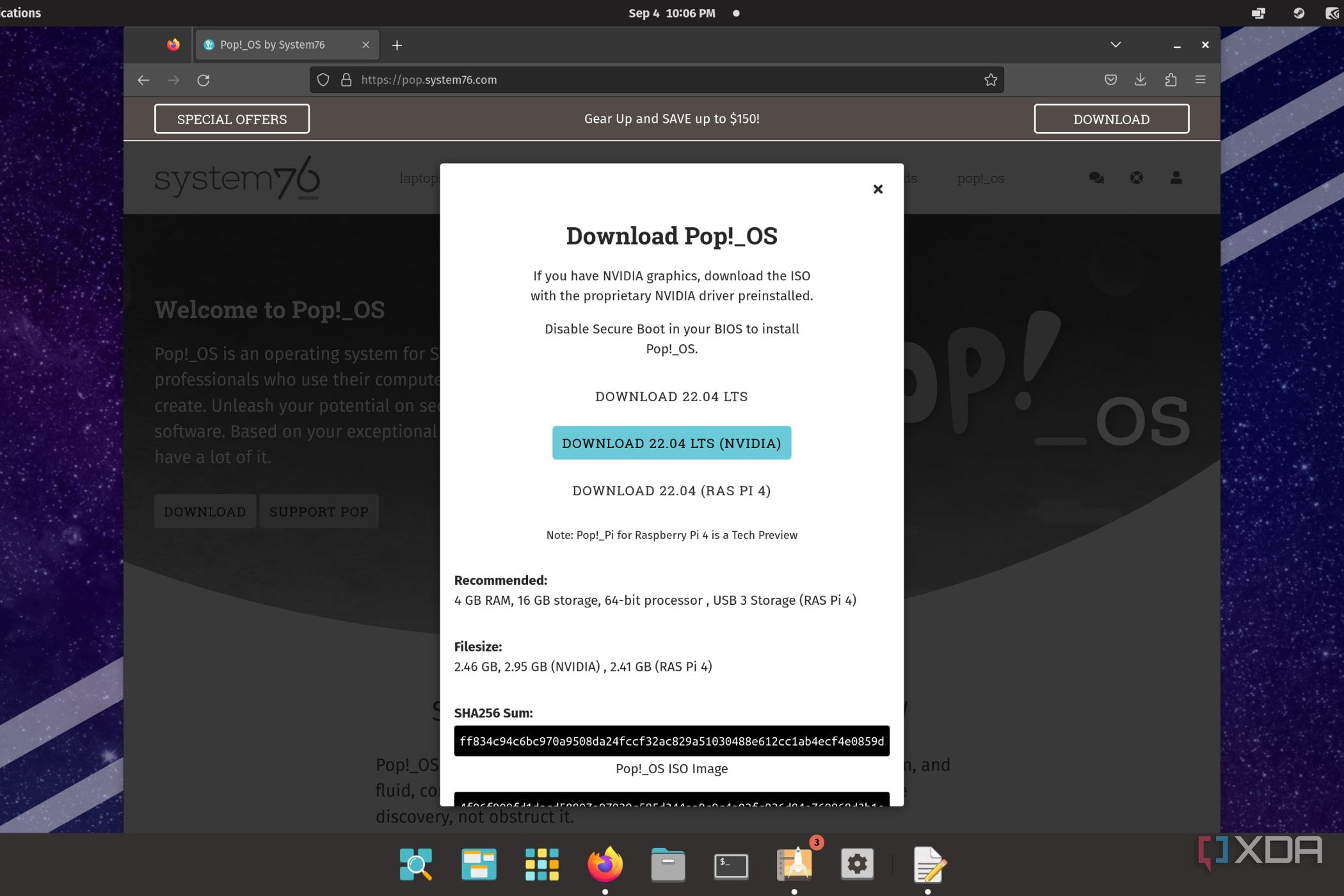Image resolution: width=1344 pixels, height=896 pixels.
Task: Select the ISO image SHA256 checksum field
Action: click(671, 741)
